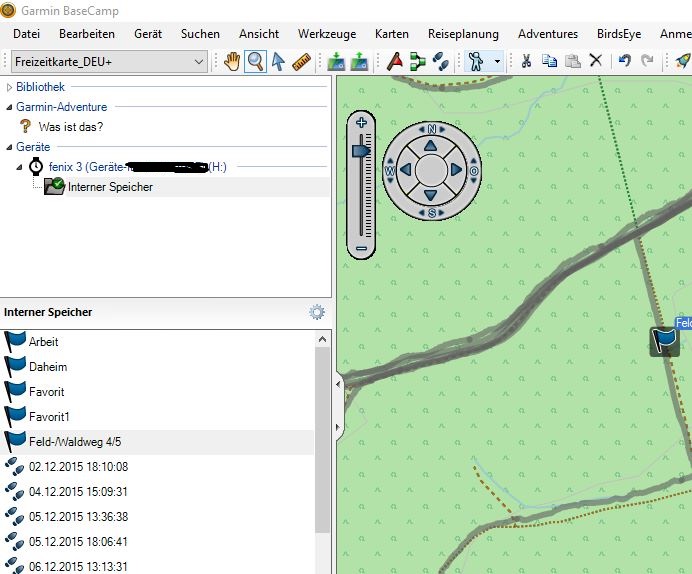692x574 pixels.
Task: Open the Datei menu
Action: [x=26, y=34]
